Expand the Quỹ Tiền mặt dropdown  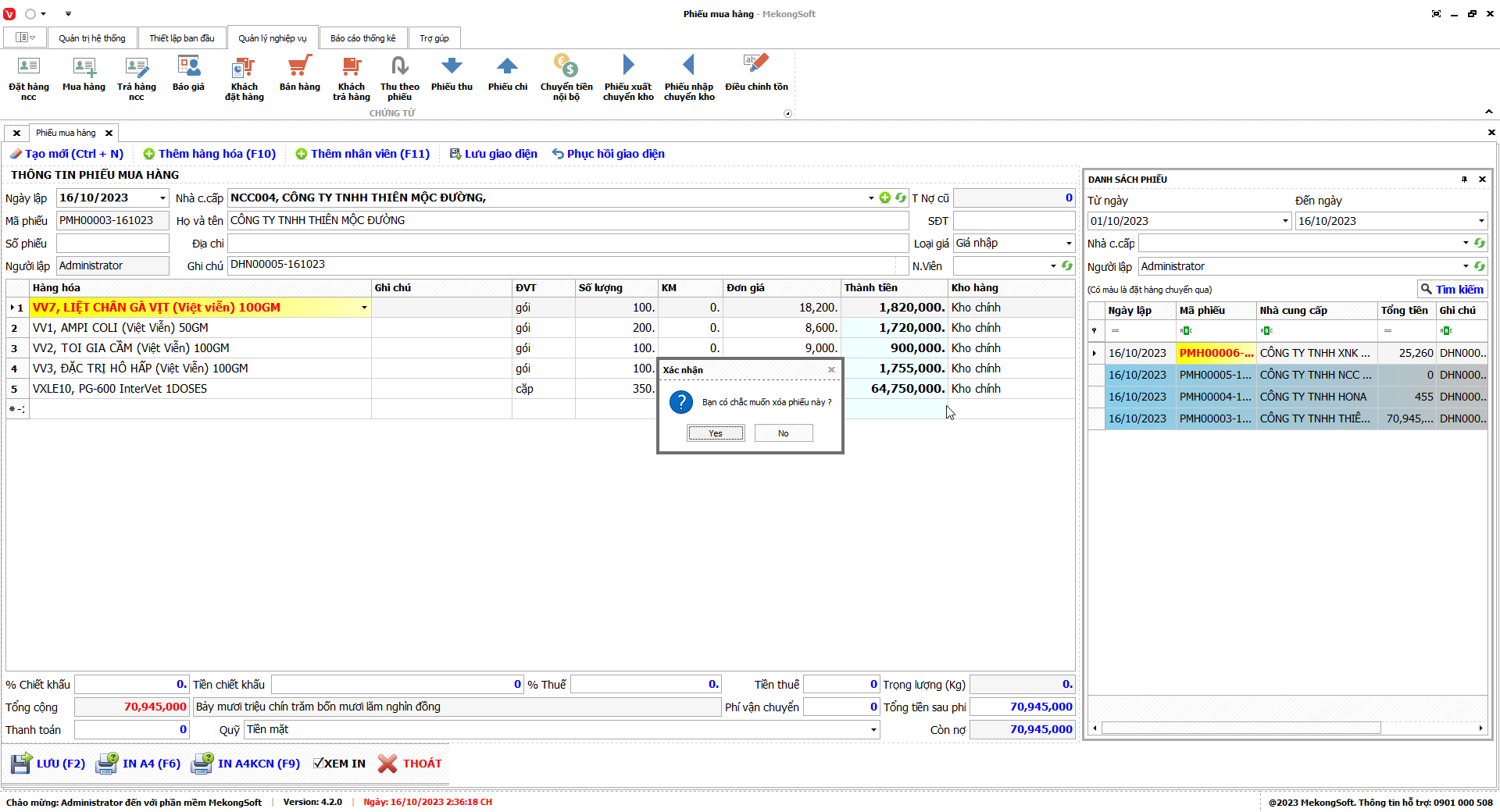point(873,730)
